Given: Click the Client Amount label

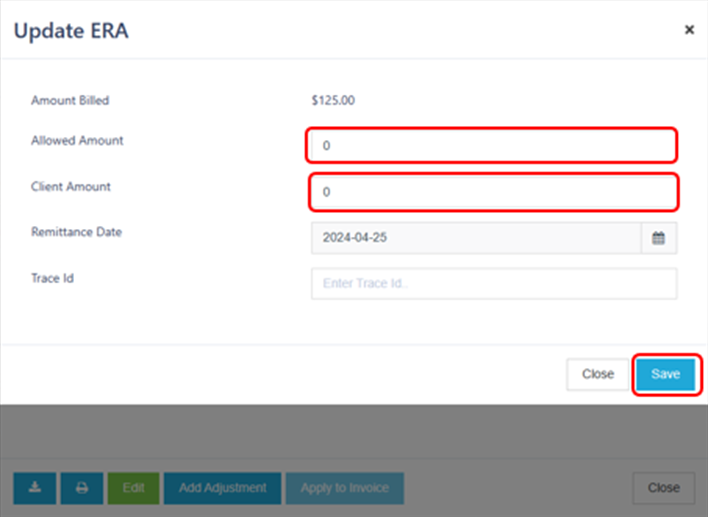Looking at the screenshot, I should coord(71,187).
